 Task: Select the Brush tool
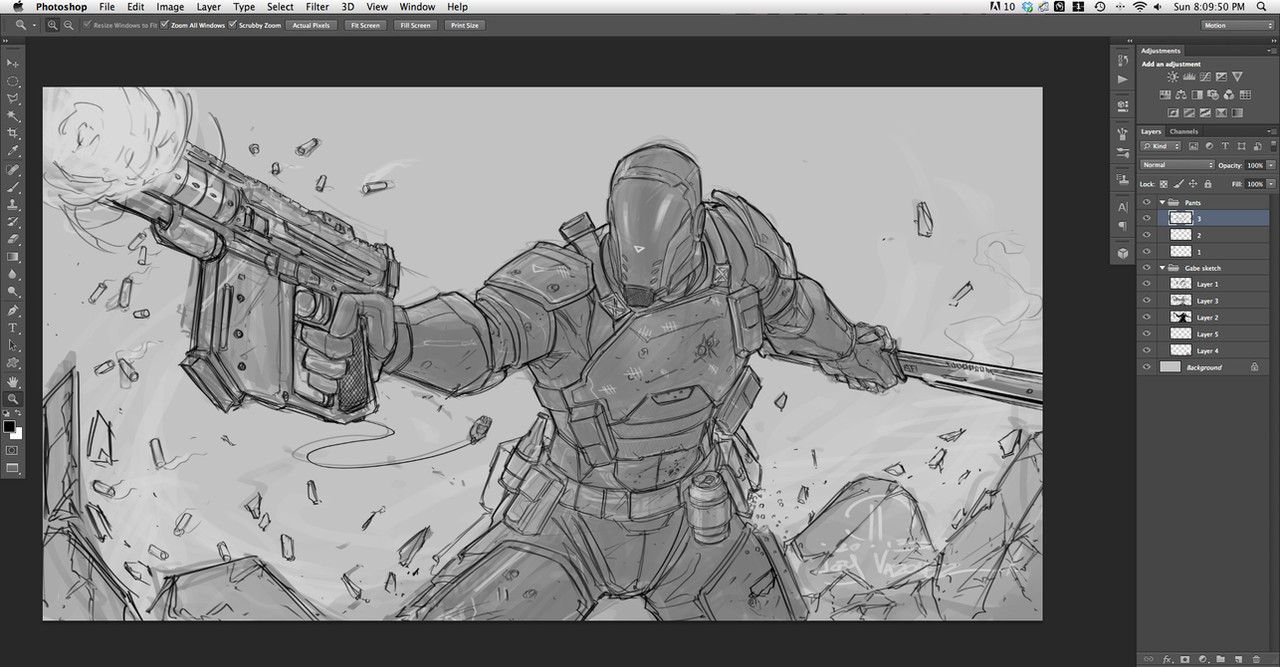[13, 187]
